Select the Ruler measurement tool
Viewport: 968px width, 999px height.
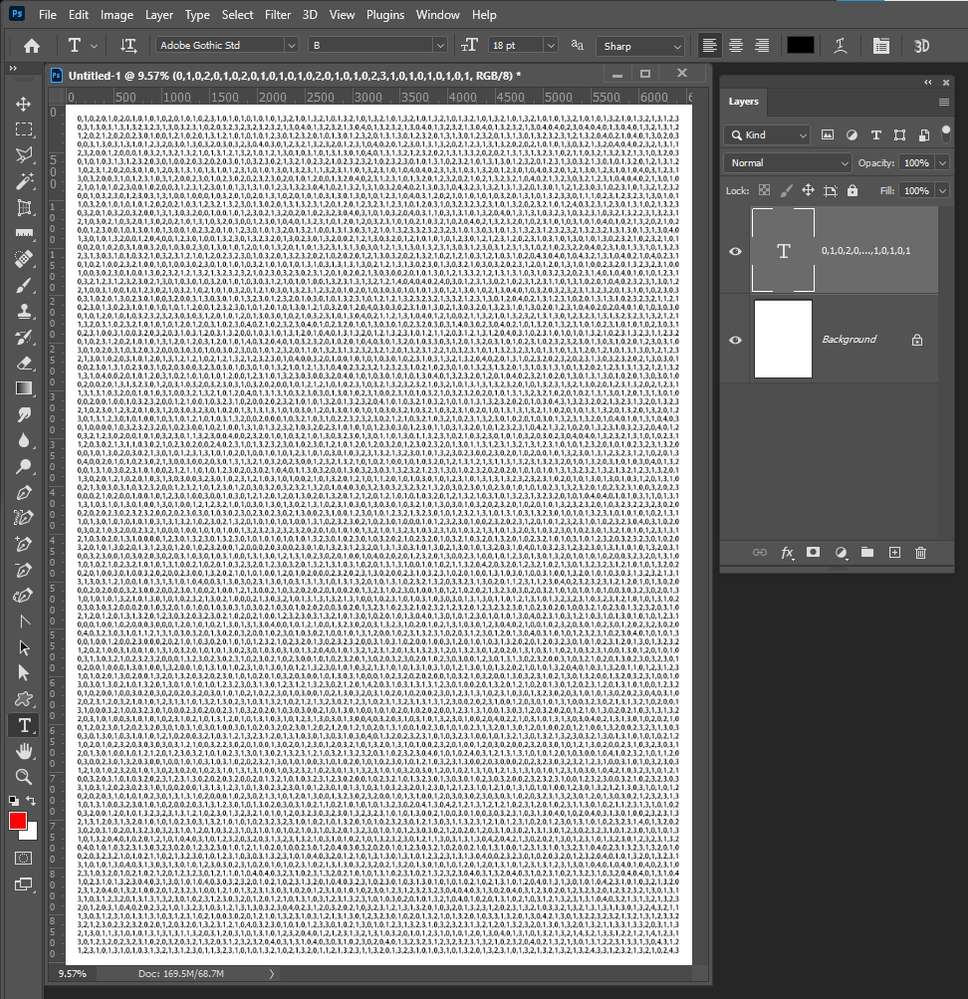pos(24,233)
